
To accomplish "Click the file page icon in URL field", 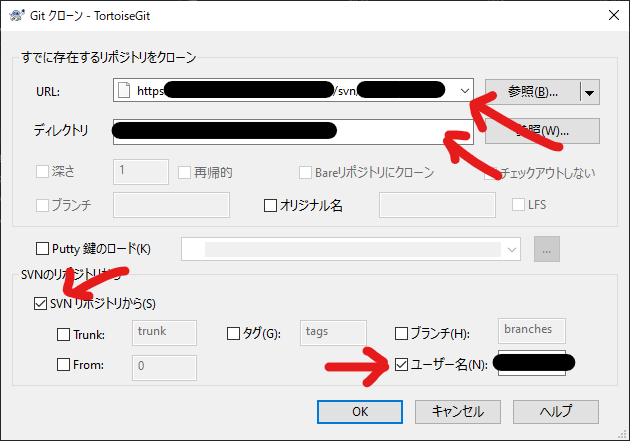I will point(124,90).
